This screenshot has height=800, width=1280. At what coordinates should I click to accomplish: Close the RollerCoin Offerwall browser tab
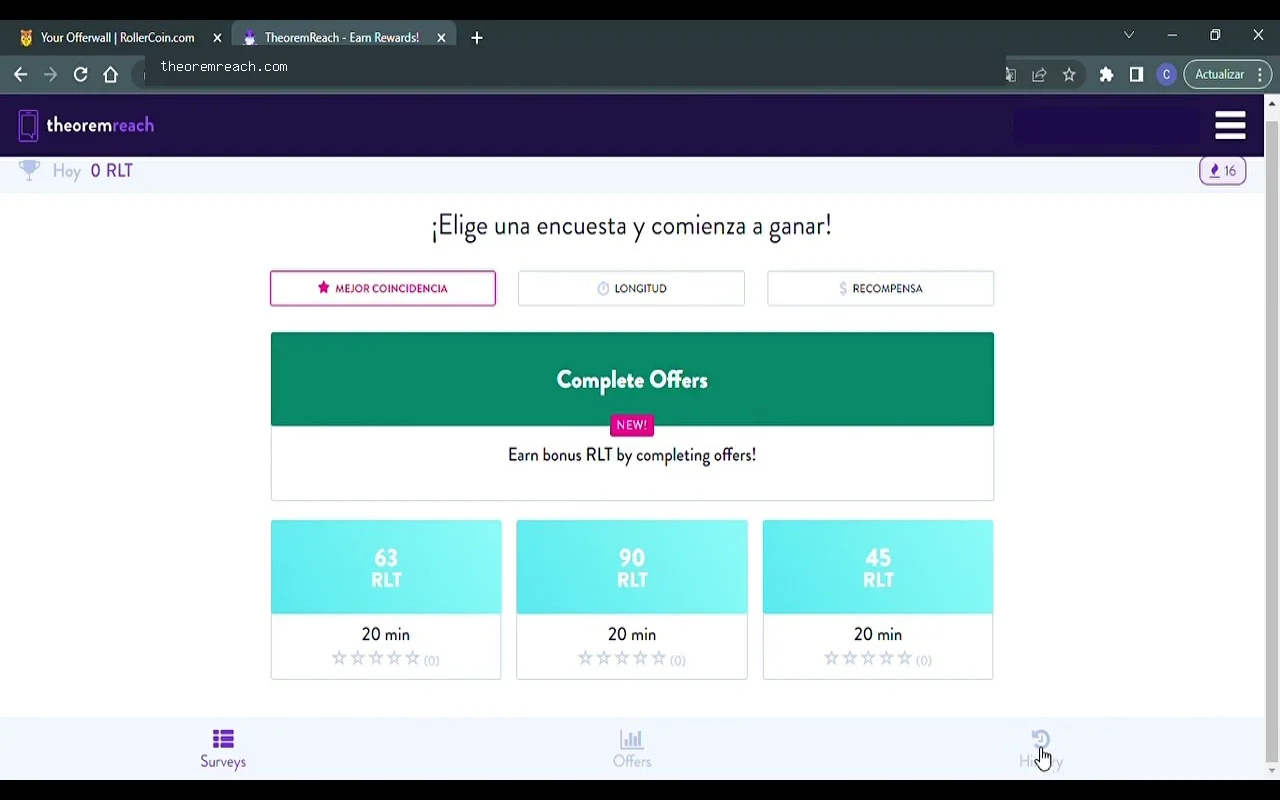[x=217, y=38]
